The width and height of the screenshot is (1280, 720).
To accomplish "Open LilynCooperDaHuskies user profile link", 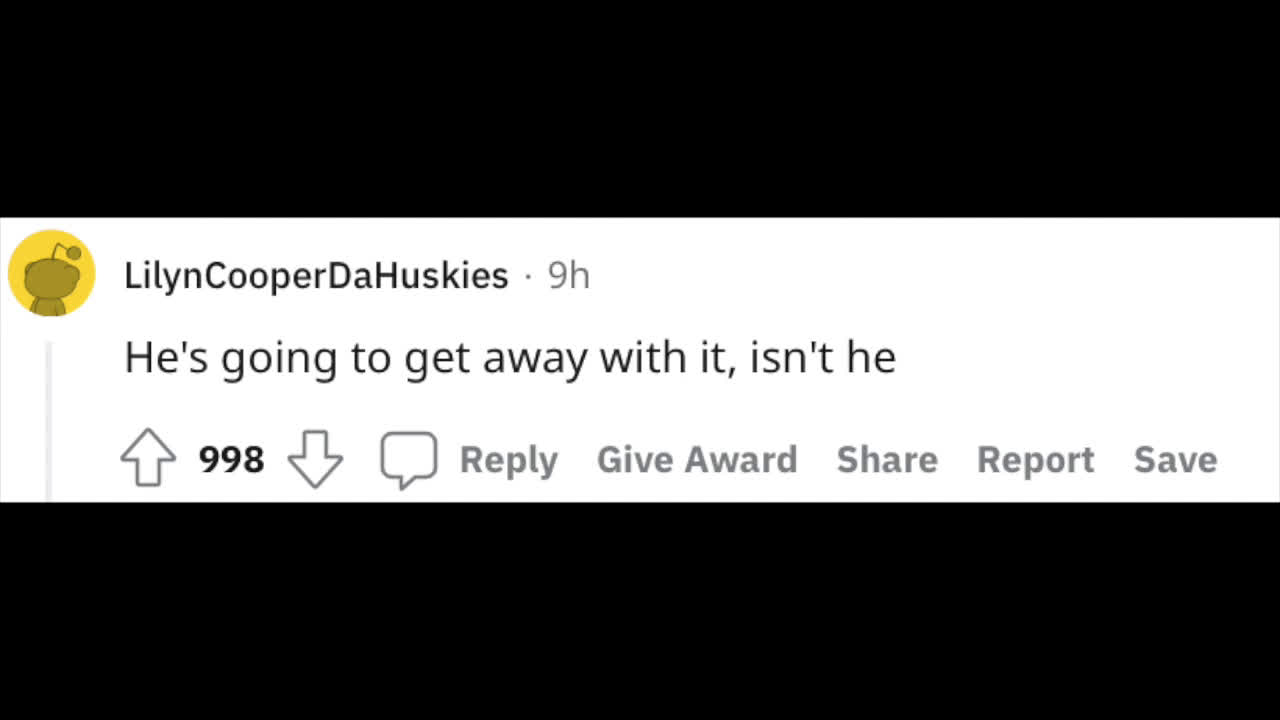I will coord(316,275).
